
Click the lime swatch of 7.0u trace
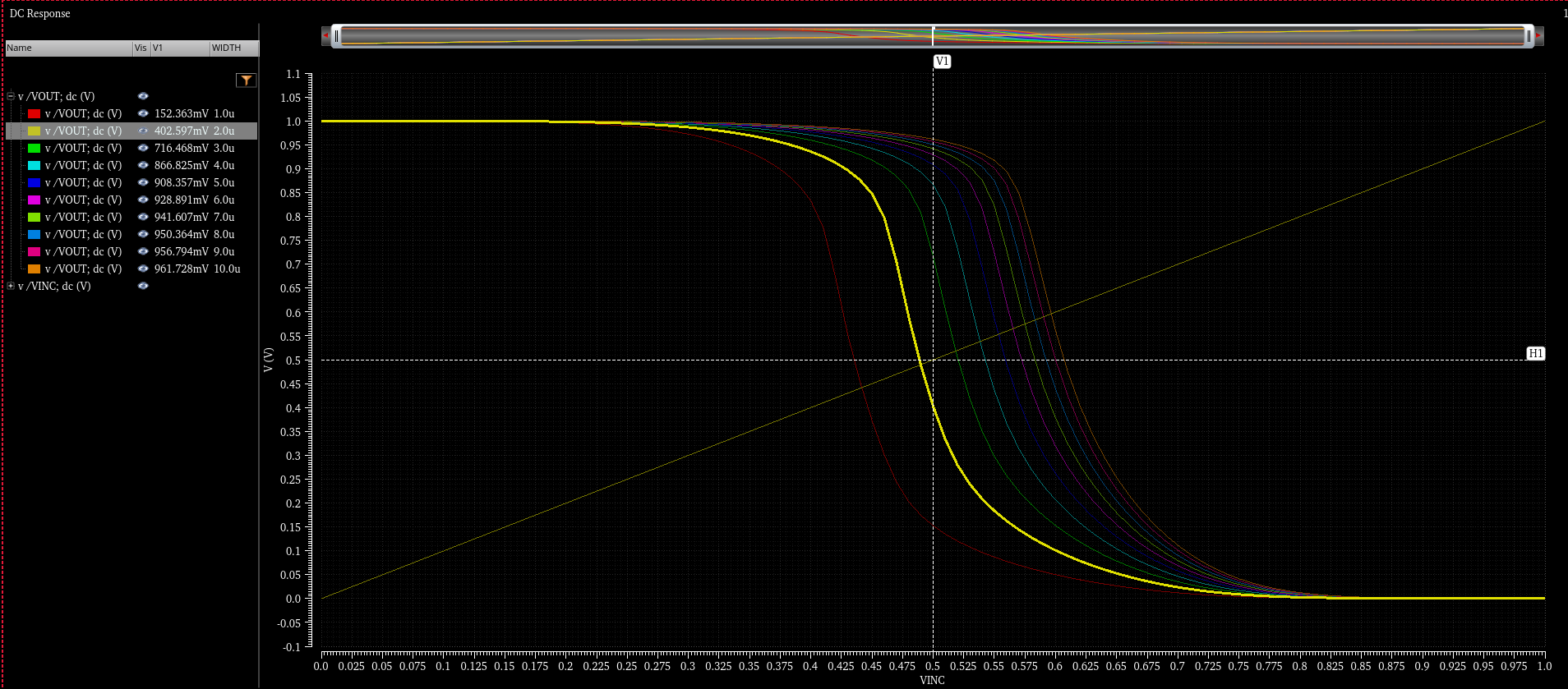pos(34,217)
